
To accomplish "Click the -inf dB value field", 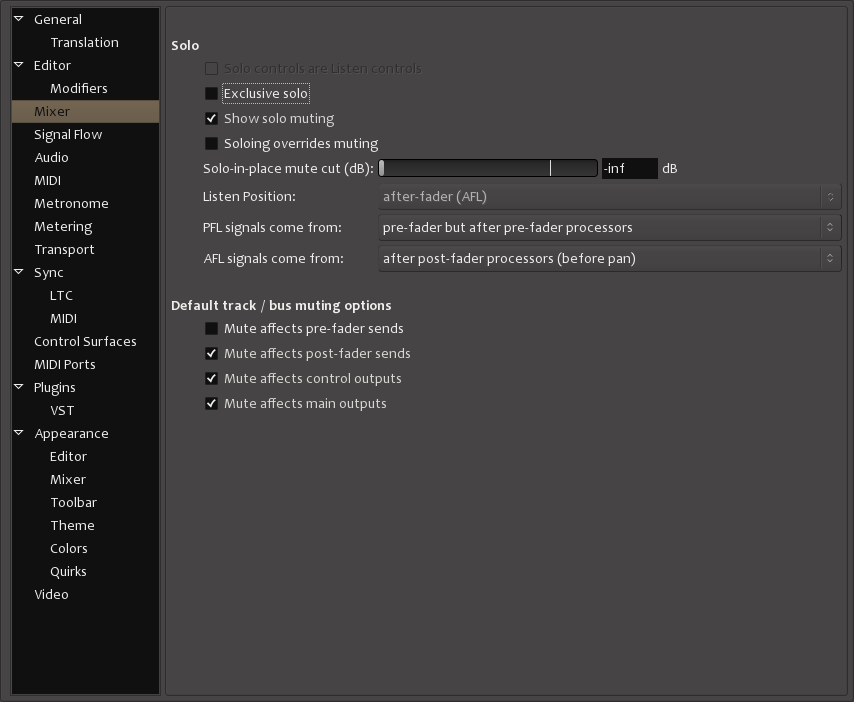I will [630, 168].
